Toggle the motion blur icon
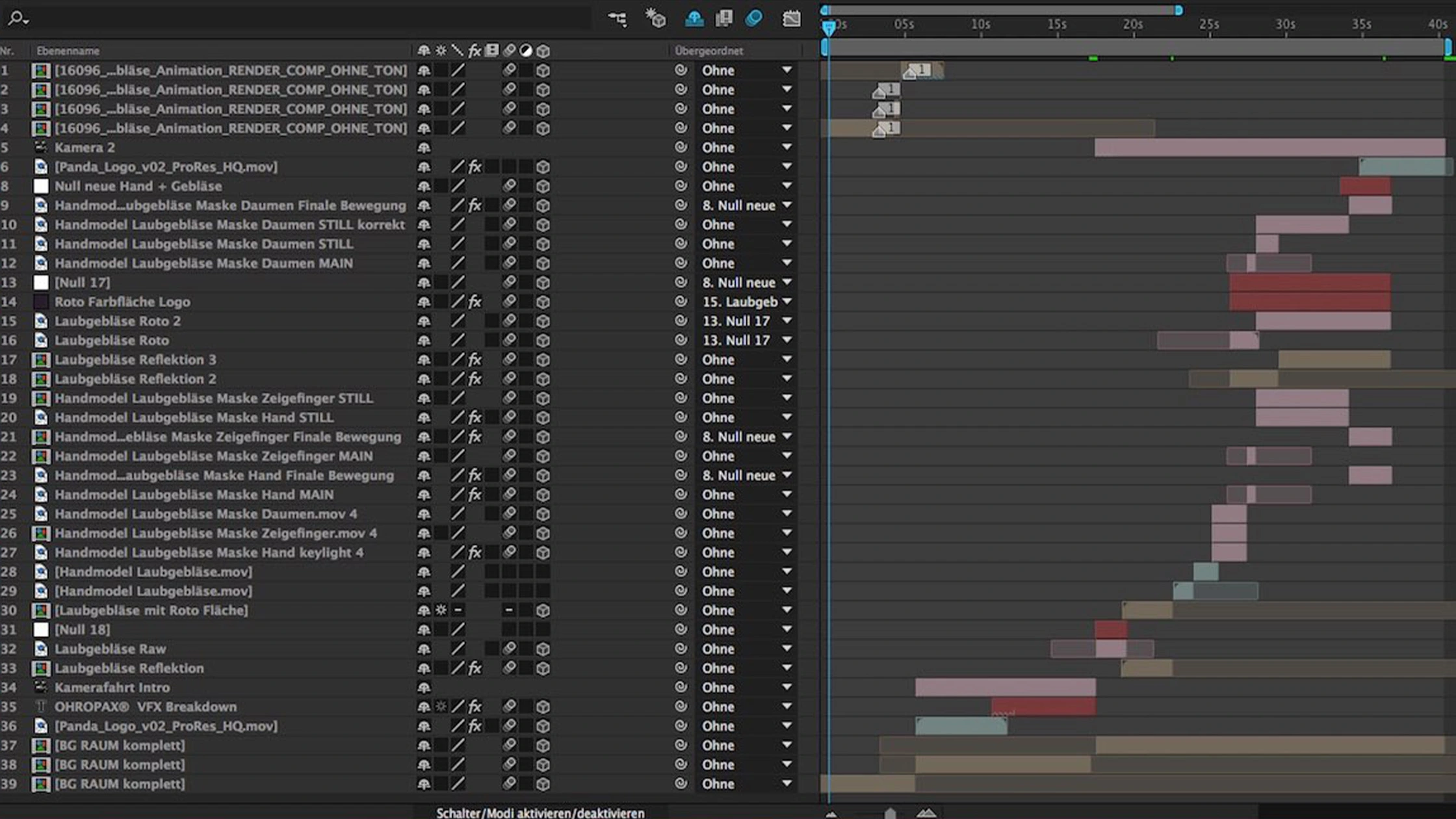This screenshot has height=819, width=1456. (x=754, y=18)
